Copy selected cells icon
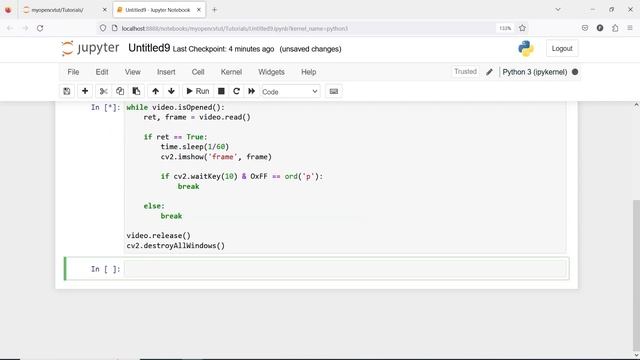 coord(120,91)
